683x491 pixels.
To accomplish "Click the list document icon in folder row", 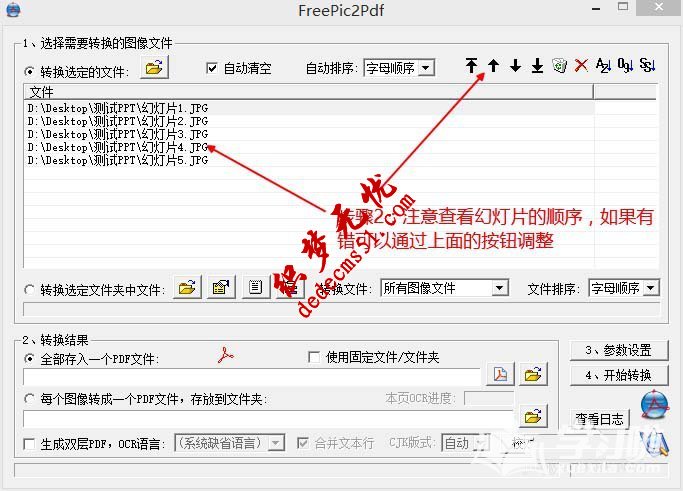I will (x=256, y=287).
